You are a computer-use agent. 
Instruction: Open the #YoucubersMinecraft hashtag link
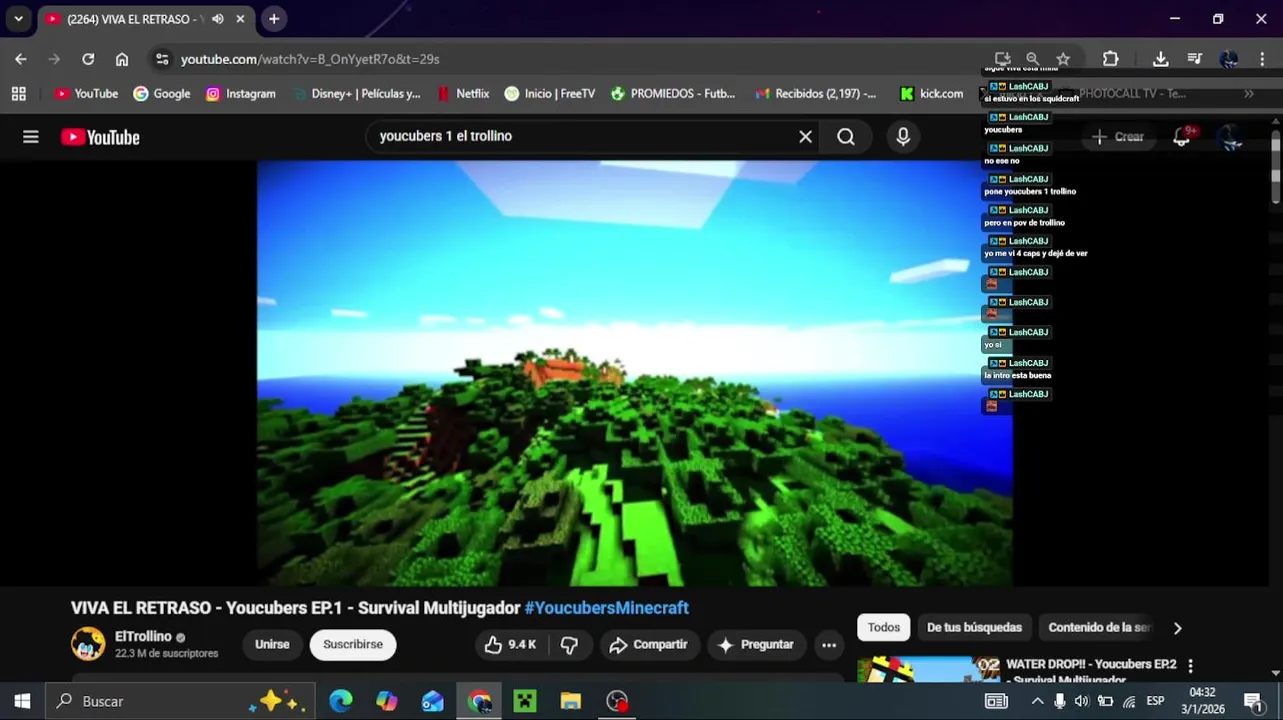[x=606, y=608]
